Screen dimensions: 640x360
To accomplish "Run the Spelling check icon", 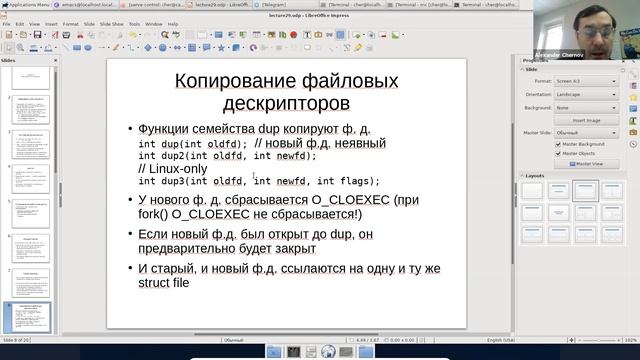I will pyautogui.click(x=176, y=35).
